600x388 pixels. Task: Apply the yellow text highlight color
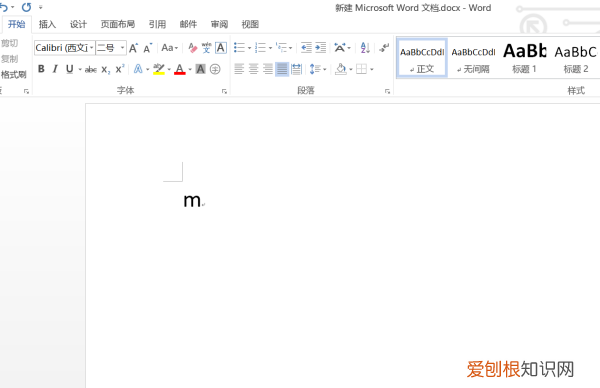[x=159, y=69]
